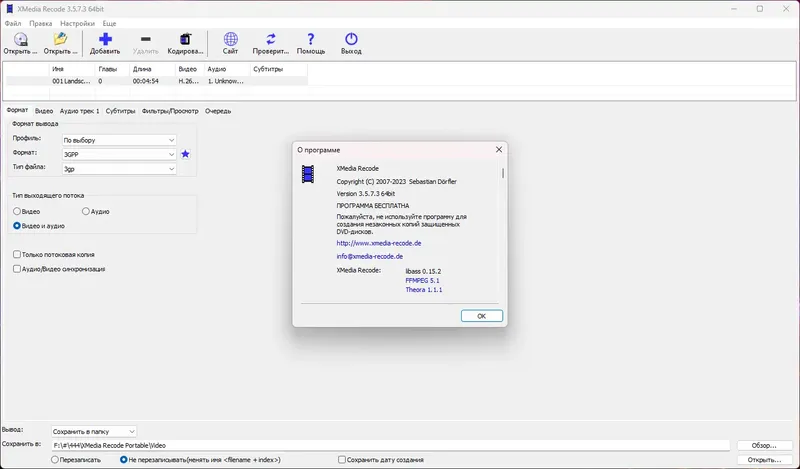Viewport: 800px width, 469px height.
Task: Enable Сохранить дату создания checkbox
Action: pos(342,460)
